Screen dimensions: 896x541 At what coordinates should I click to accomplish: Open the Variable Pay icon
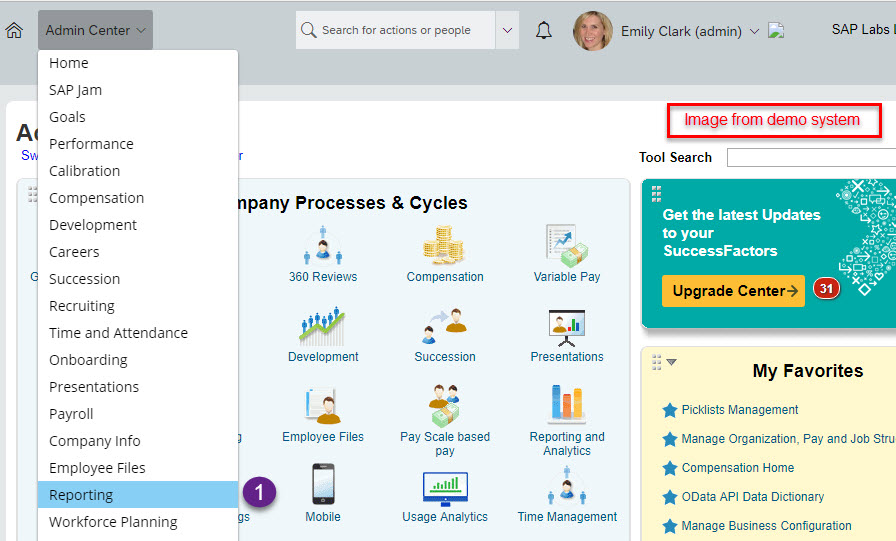click(x=566, y=246)
